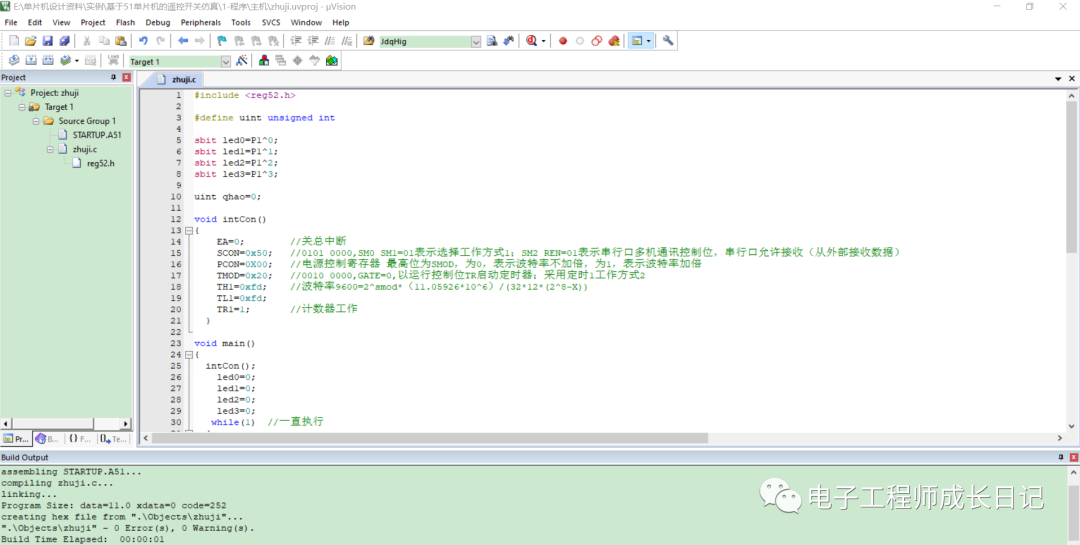The image size is (1080, 545).
Task: Indent selected lines with the indent icon
Action: pos(296,41)
